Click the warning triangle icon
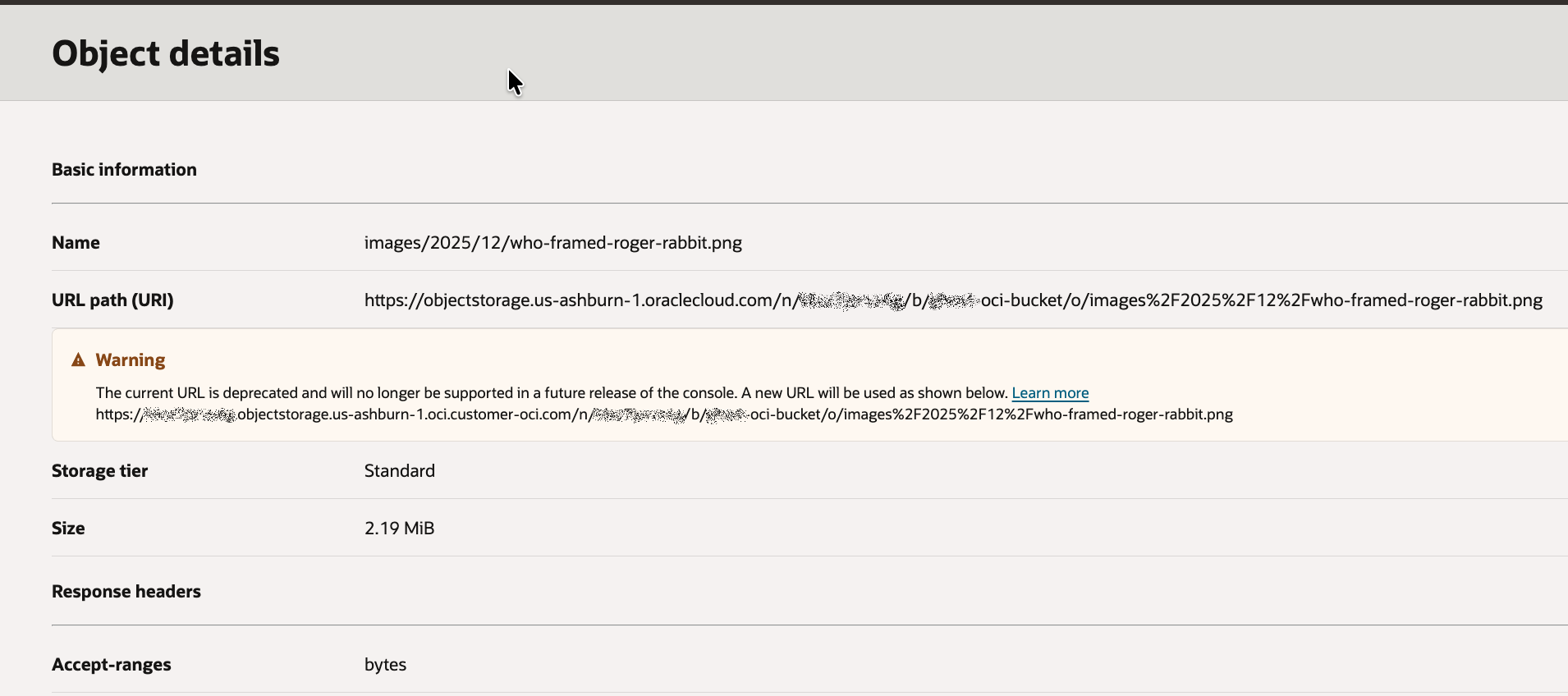The image size is (1568, 696). [x=79, y=360]
